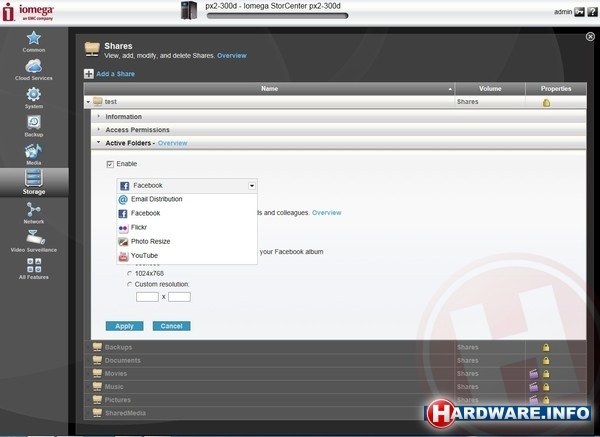Click the StorCenter device icon
Screen dimensions: 600x437
[x=189, y=10]
